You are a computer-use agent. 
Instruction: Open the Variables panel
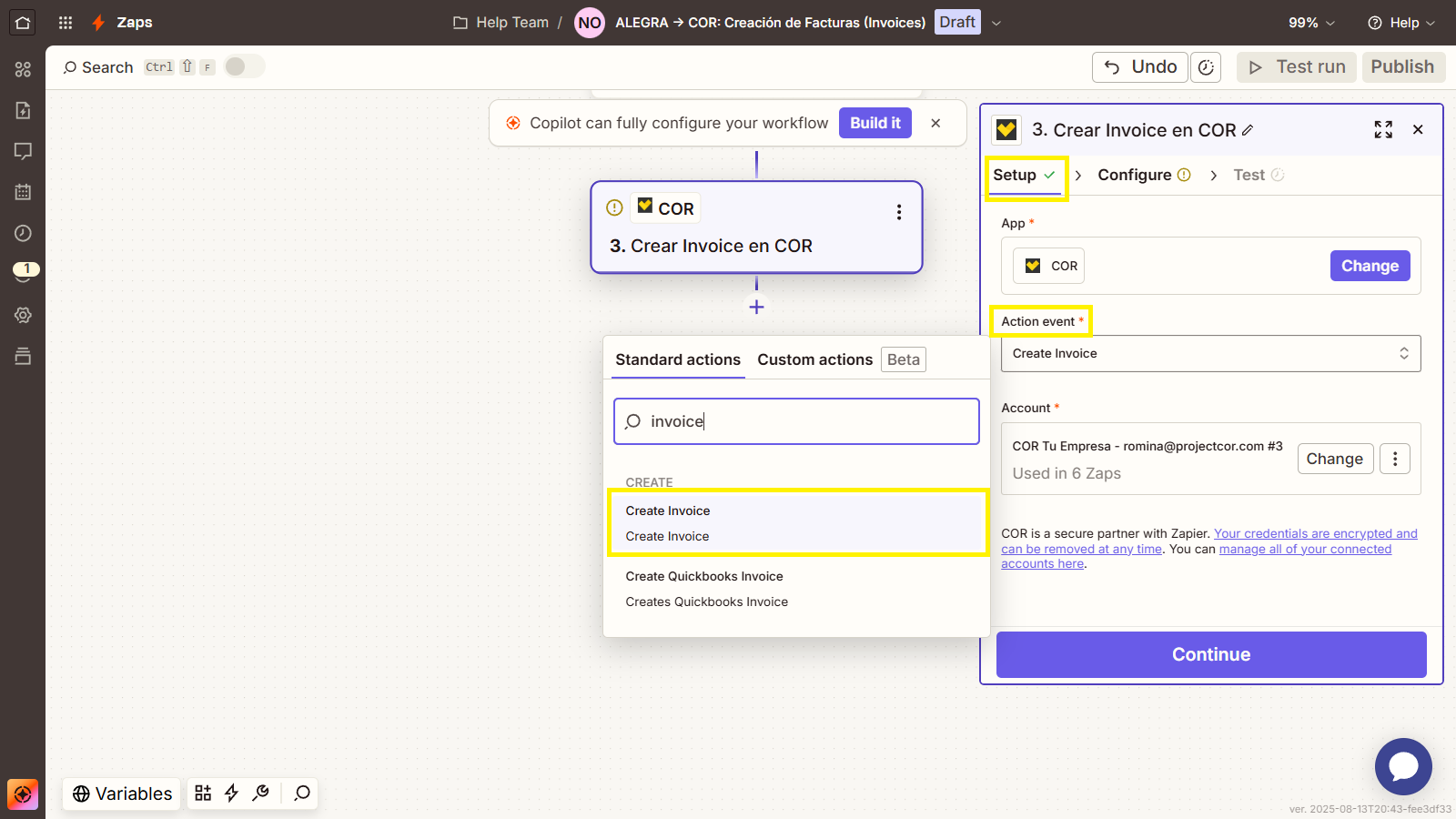pos(123,794)
